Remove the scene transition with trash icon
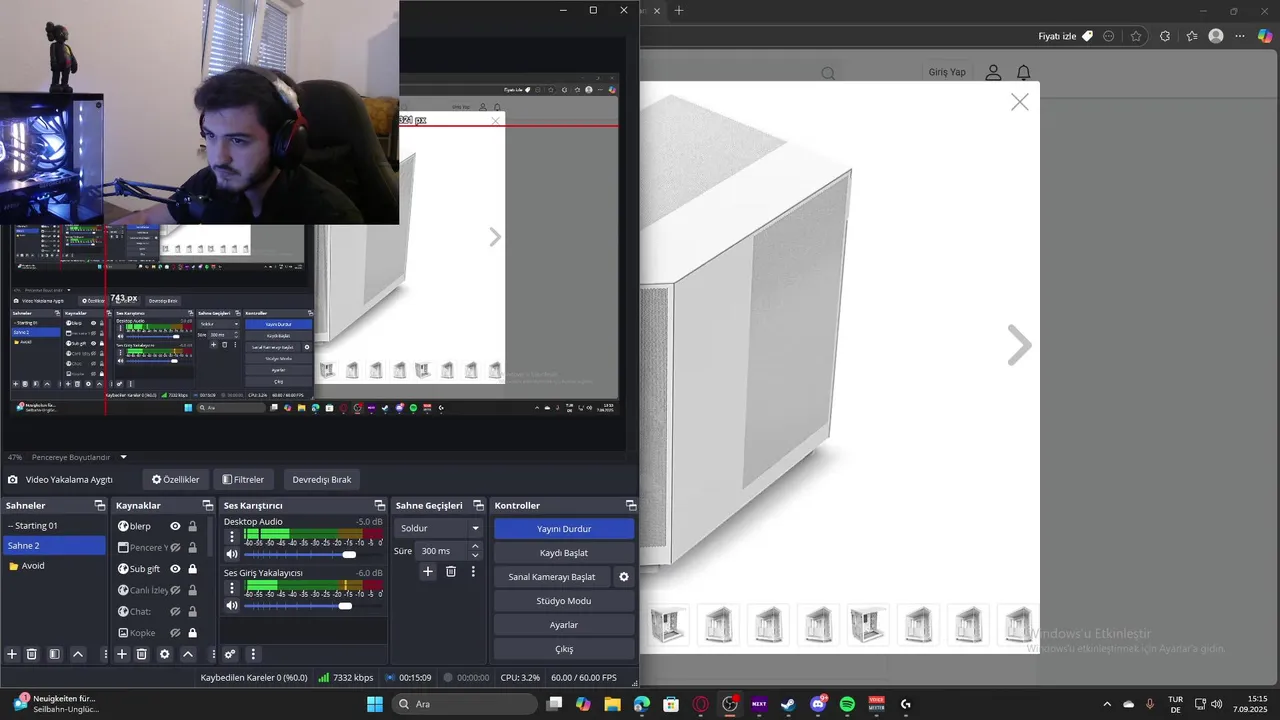 click(x=451, y=572)
